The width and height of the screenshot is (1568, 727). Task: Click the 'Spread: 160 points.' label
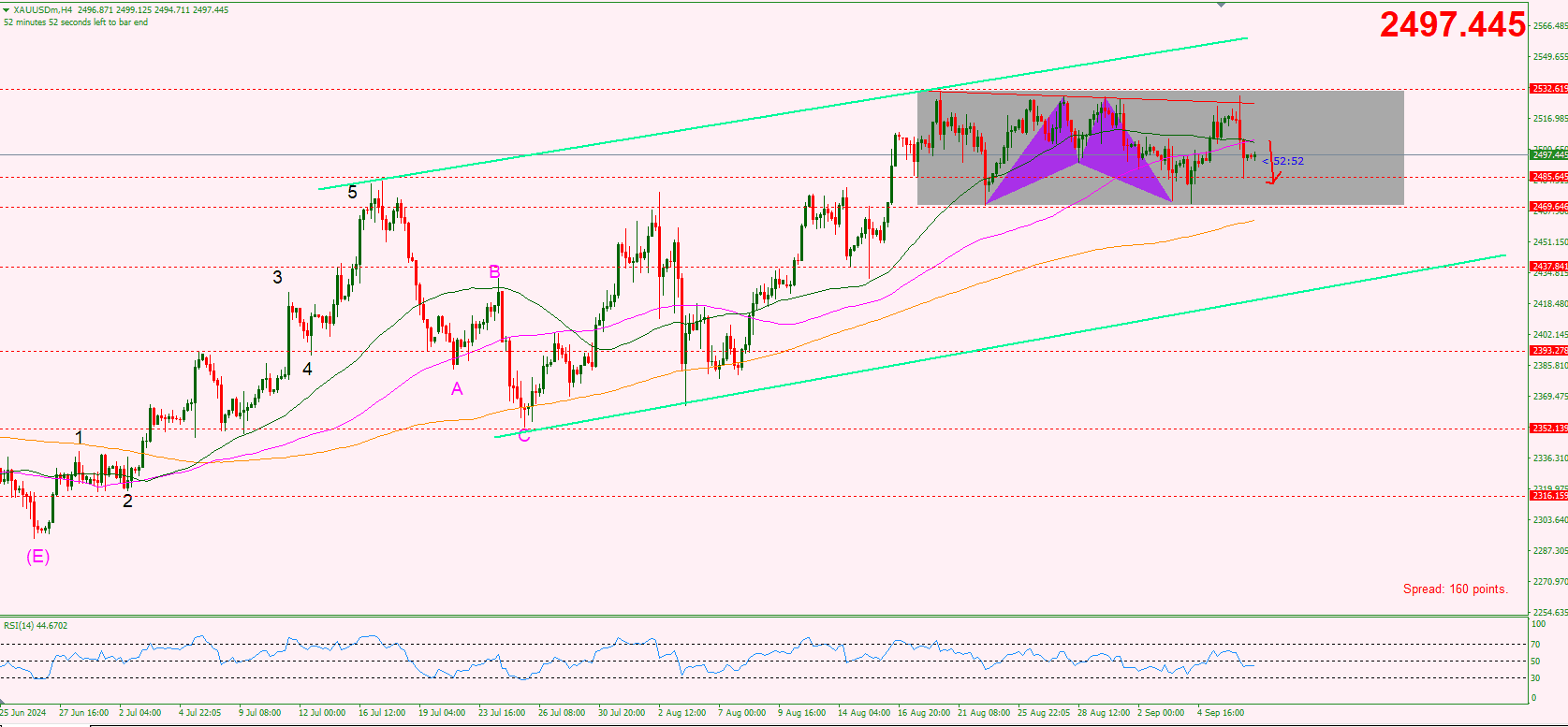[1456, 589]
